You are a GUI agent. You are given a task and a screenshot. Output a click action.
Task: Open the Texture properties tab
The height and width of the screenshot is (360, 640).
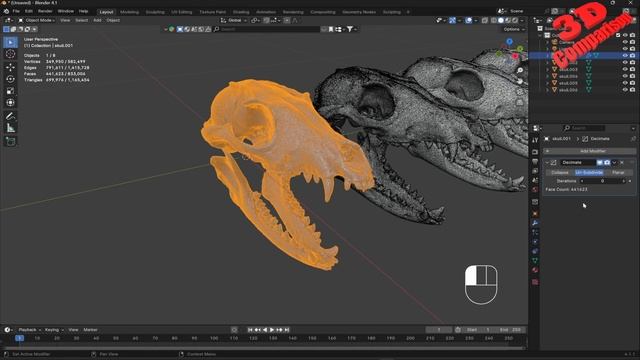tap(535, 282)
